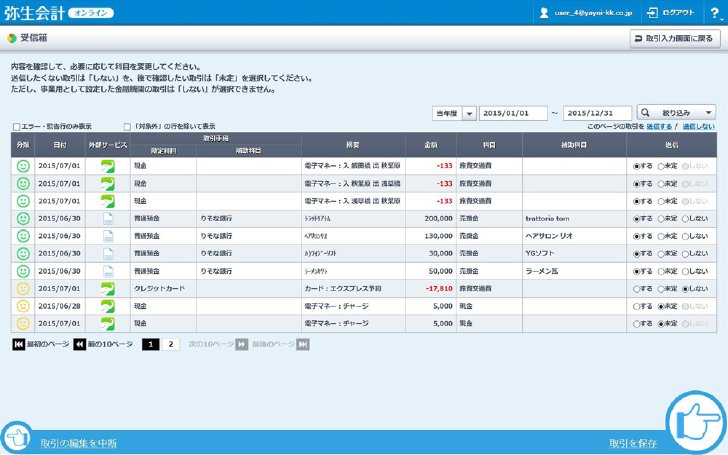Click the logout door-arrow icon
Viewport: 728px width, 455px height.
pyautogui.click(x=652, y=13)
